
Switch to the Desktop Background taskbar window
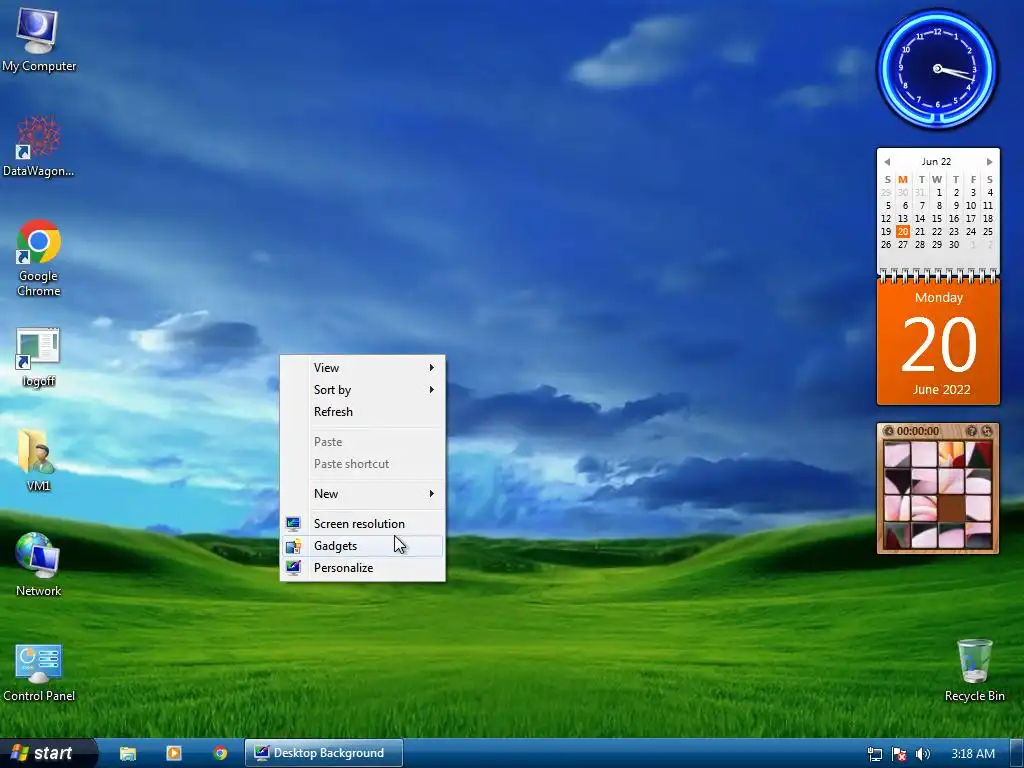tap(324, 753)
